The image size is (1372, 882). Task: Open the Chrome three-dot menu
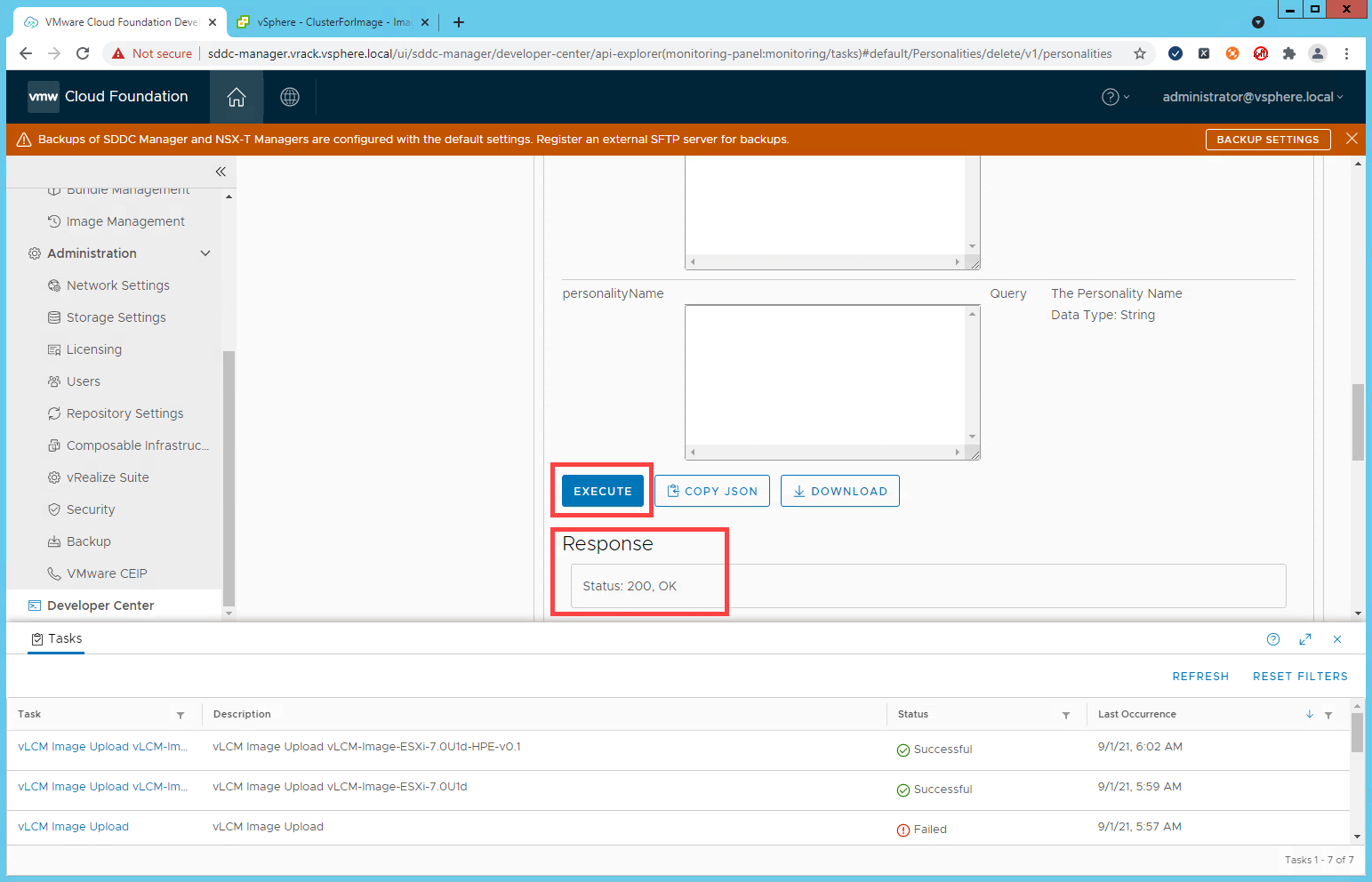[x=1347, y=53]
